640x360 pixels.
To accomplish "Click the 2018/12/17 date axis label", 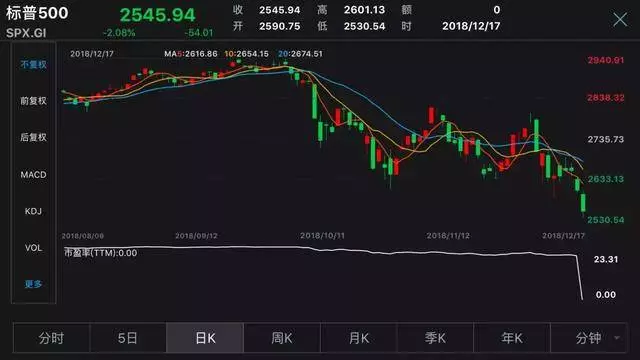I will [563, 236].
